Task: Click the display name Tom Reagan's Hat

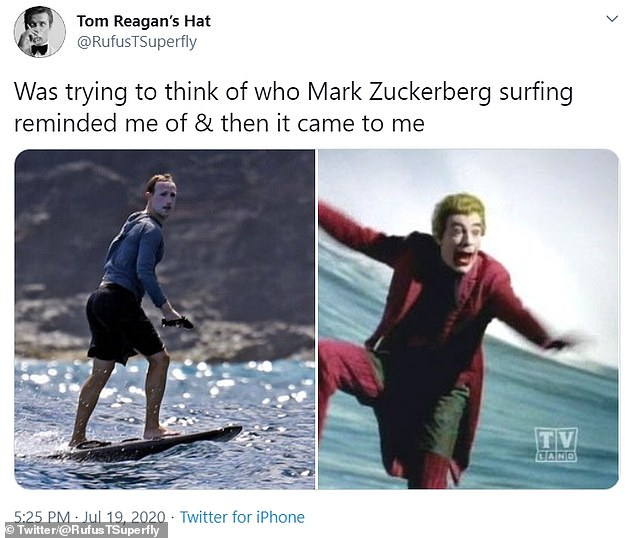Action: 144,21
